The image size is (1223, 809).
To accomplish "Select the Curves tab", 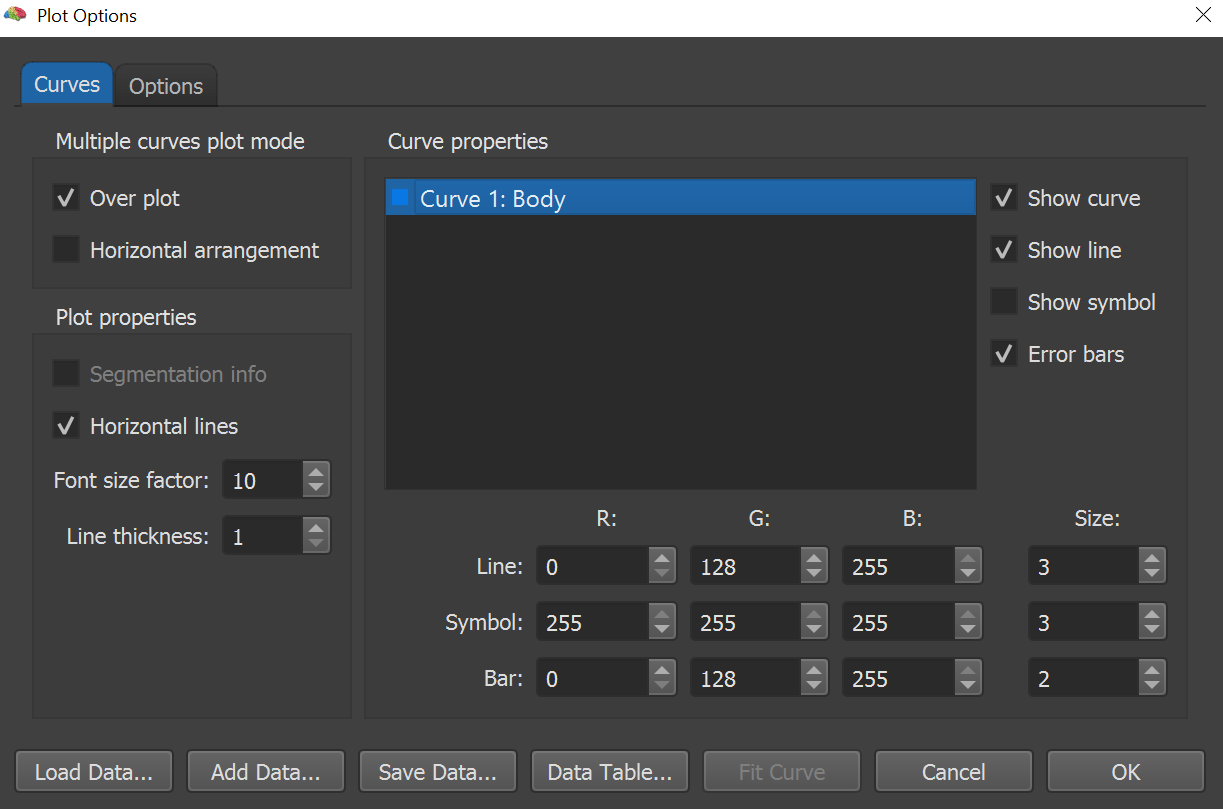I will click(67, 85).
